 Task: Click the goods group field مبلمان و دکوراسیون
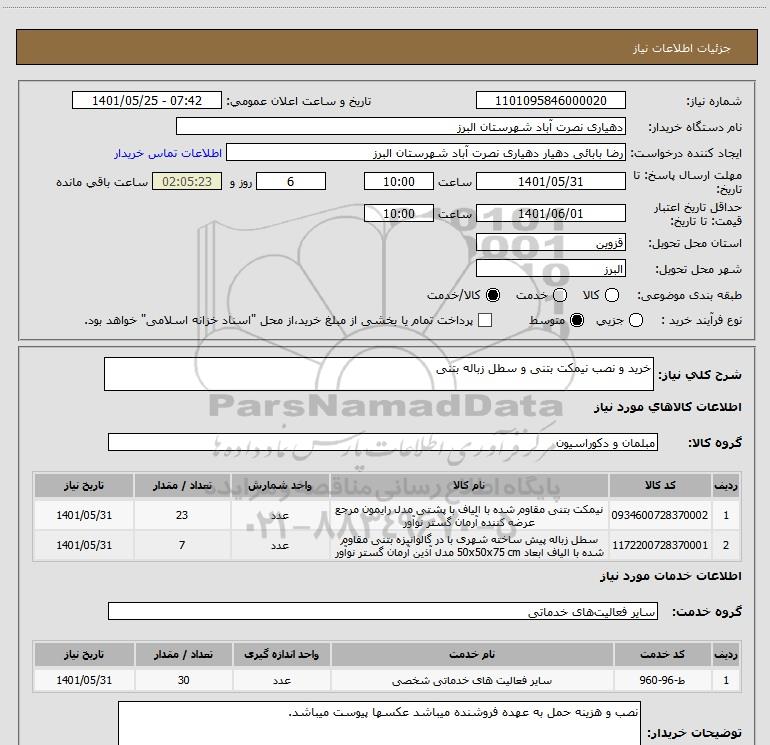tap(383, 442)
